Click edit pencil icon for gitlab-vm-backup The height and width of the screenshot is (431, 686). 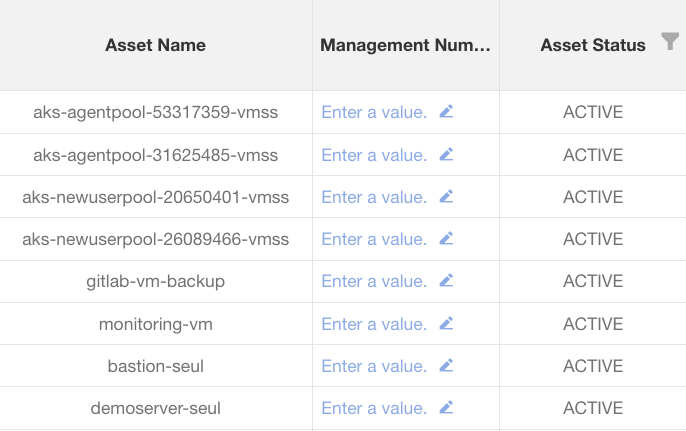[x=446, y=281]
